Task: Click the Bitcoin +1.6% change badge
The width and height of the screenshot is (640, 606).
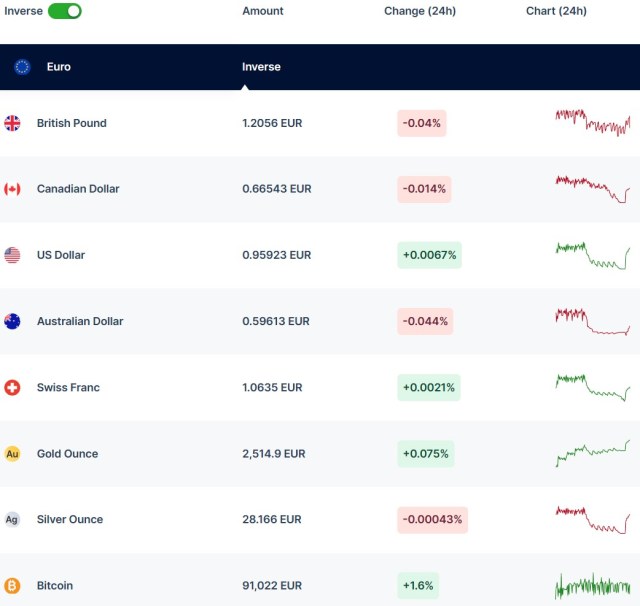Action: click(418, 585)
